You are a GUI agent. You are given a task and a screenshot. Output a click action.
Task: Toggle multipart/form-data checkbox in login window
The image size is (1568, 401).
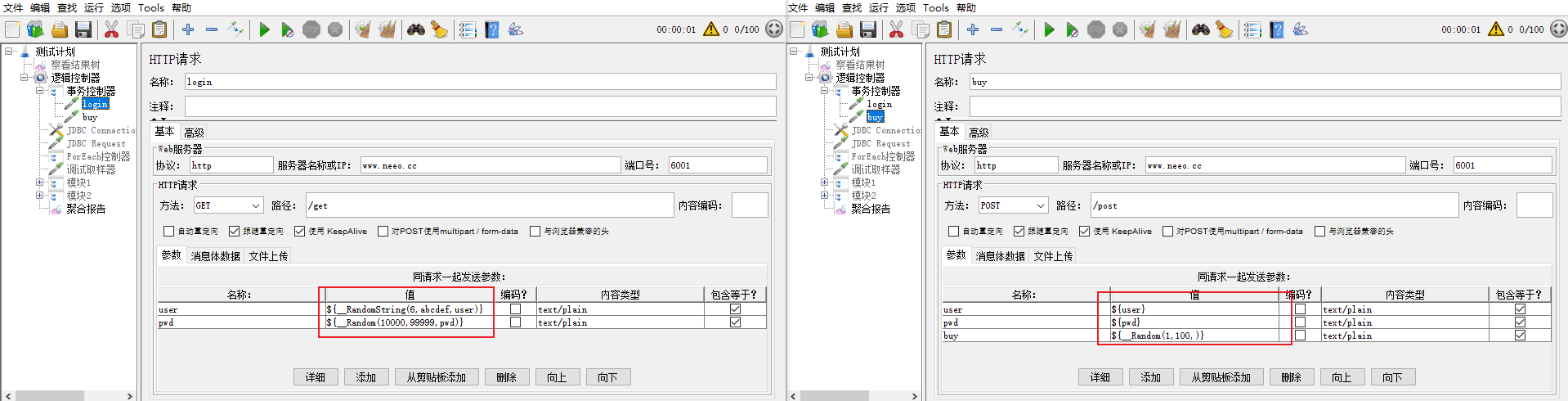pyautogui.click(x=383, y=231)
